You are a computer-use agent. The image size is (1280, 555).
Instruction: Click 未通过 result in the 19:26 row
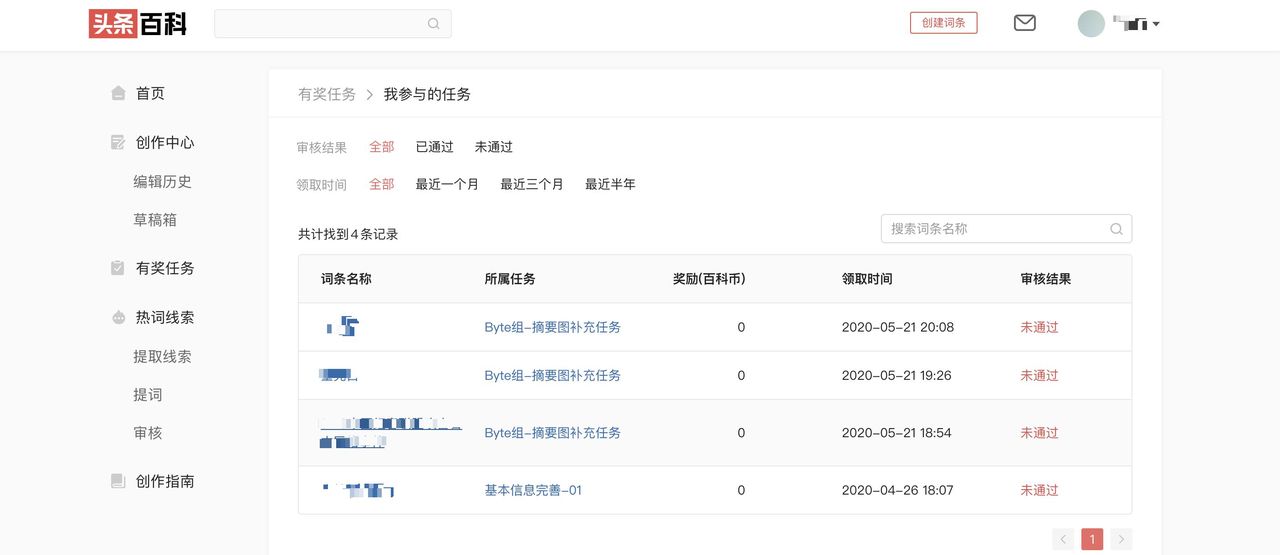1039,375
